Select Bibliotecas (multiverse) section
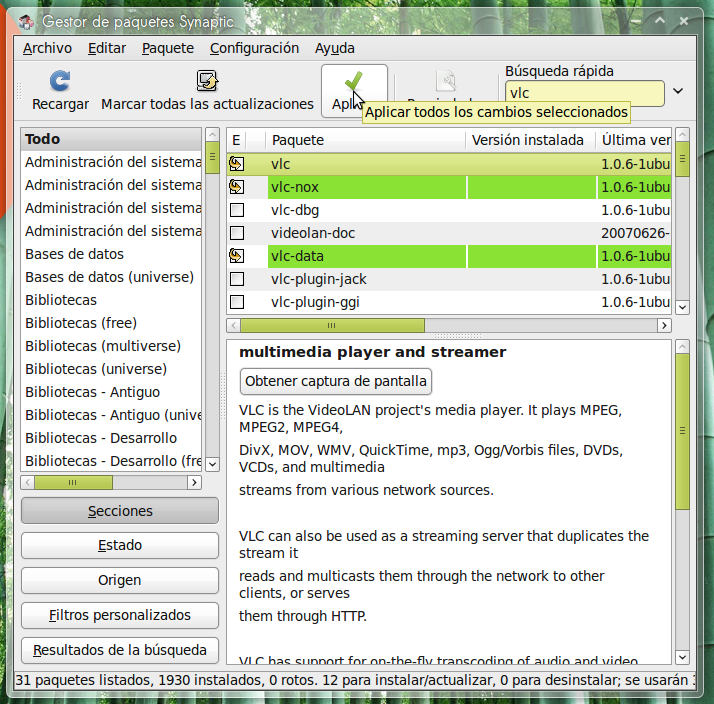 [111, 346]
